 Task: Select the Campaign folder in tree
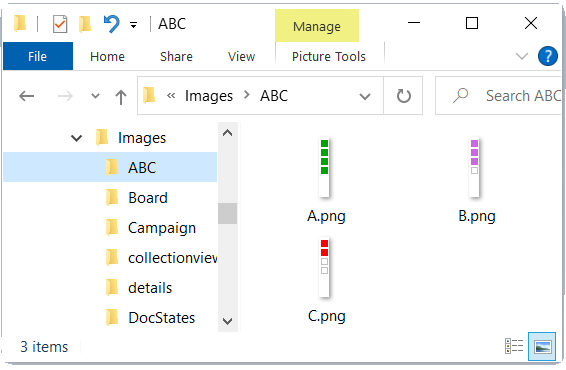(x=161, y=228)
